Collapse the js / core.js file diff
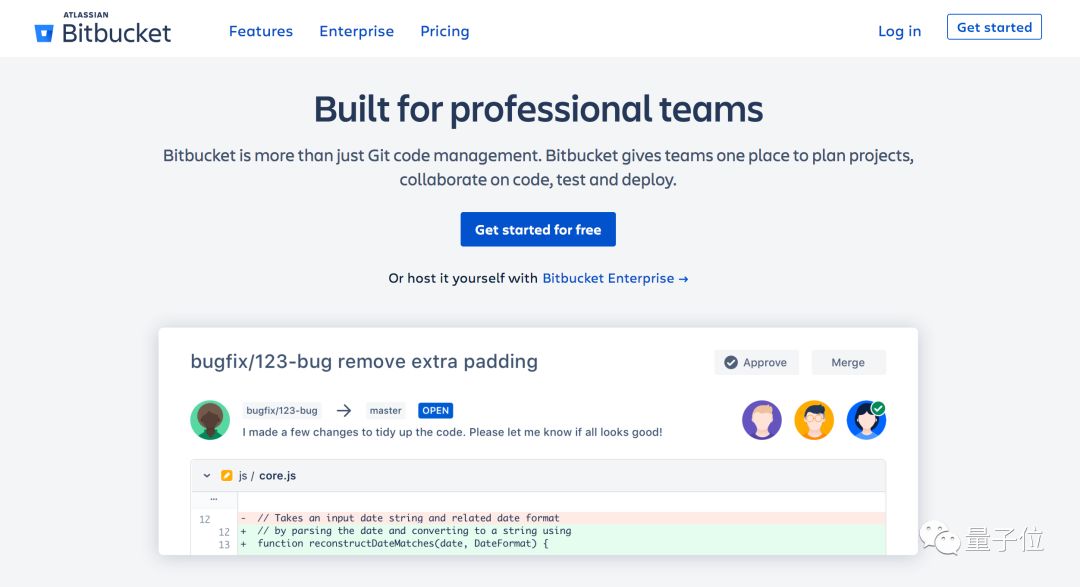This screenshot has height=587, width=1080. pos(207,476)
